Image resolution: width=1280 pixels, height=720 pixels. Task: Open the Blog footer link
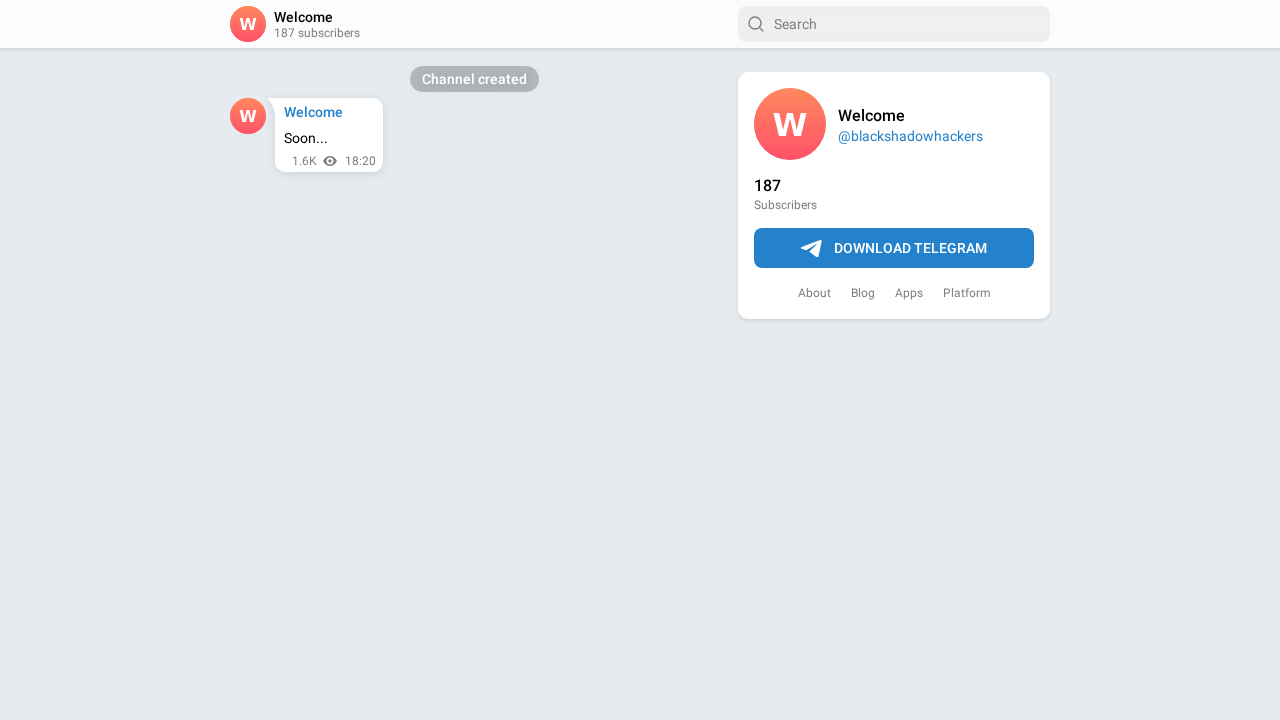(863, 293)
